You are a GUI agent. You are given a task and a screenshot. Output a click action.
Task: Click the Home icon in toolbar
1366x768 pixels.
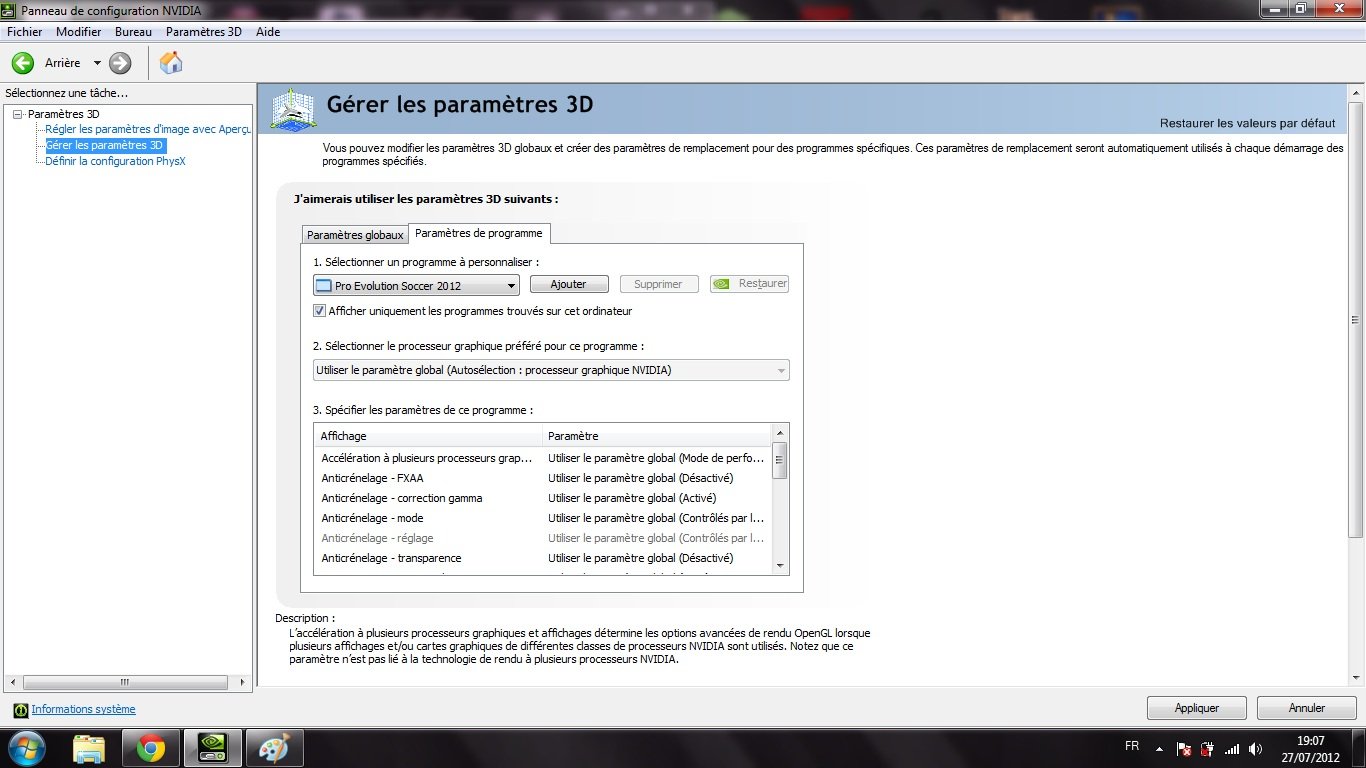coord(171,63)
